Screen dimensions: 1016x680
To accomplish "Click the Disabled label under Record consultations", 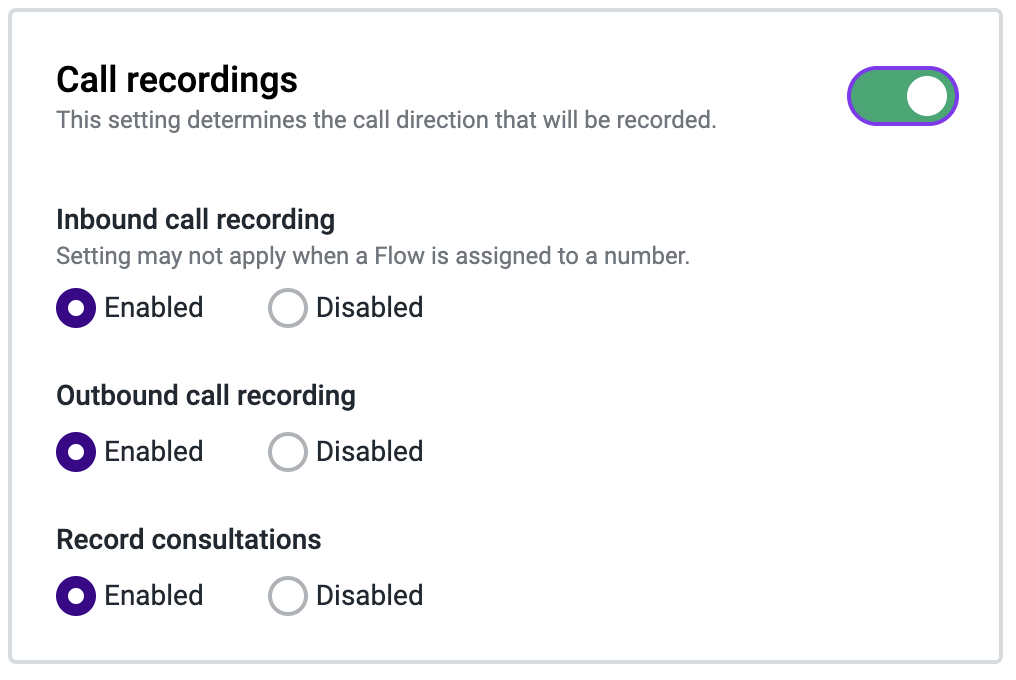I will pos(369,596).
